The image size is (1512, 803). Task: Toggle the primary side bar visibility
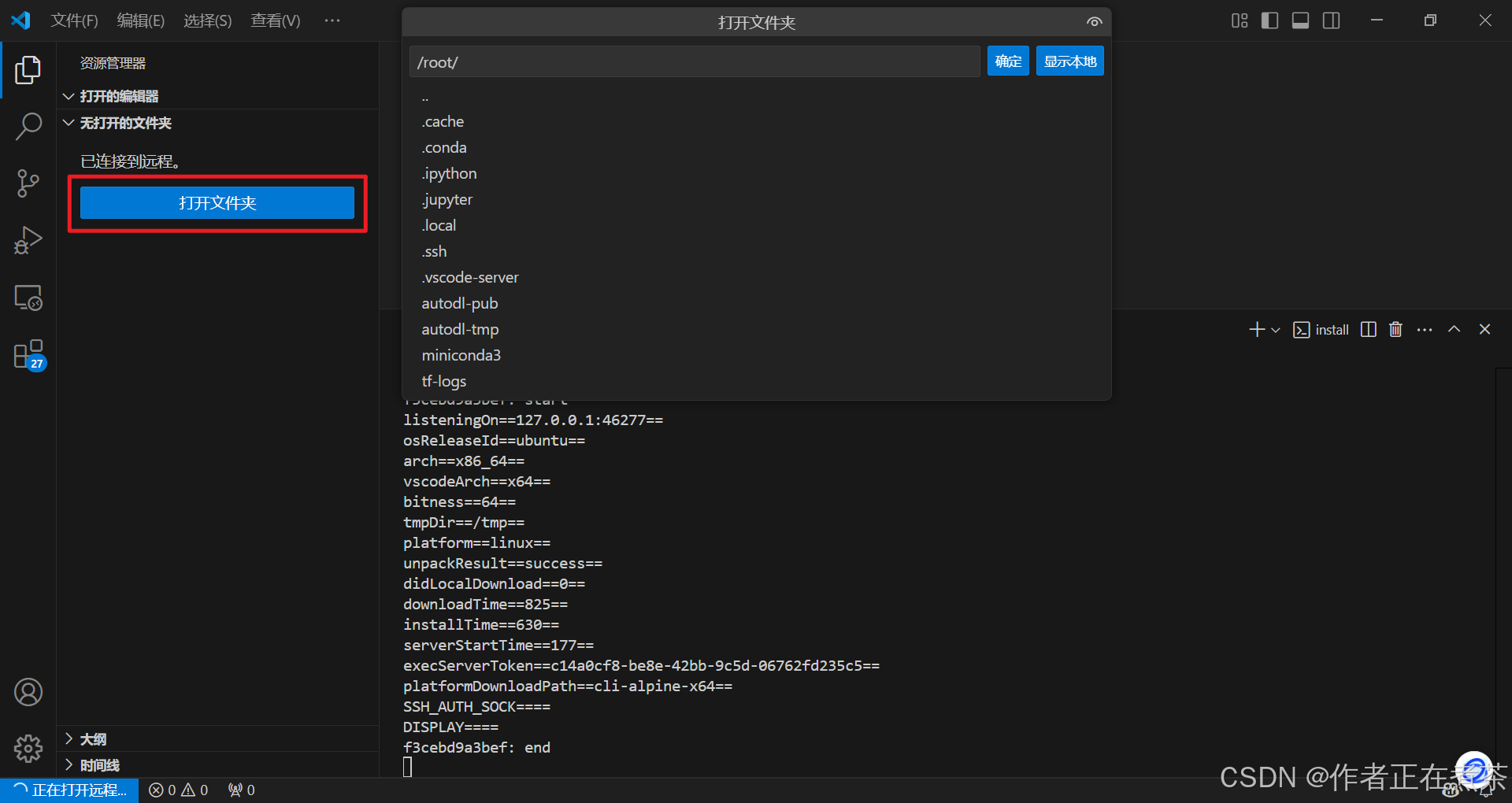[x=1269, y=20]
